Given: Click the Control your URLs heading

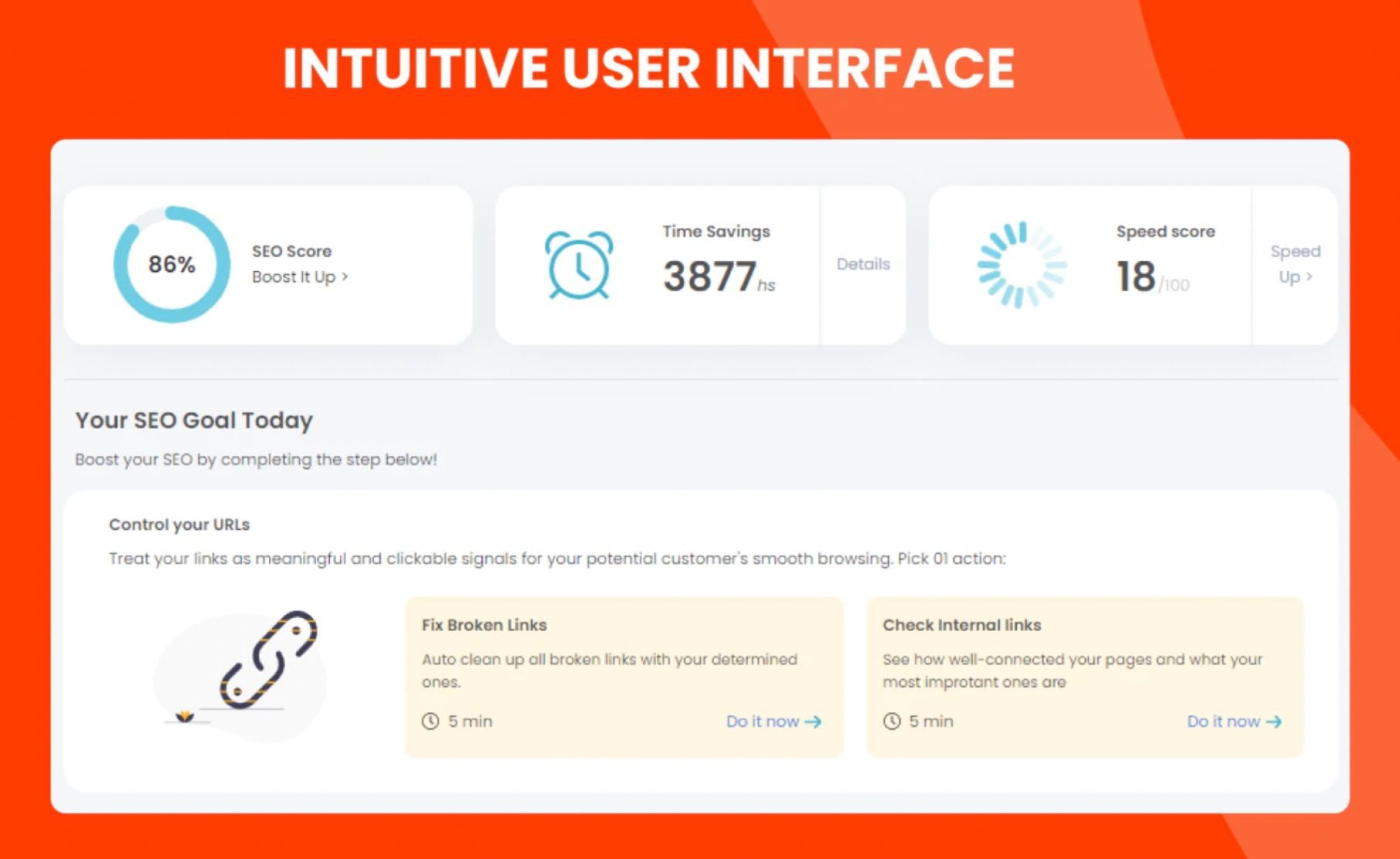Looking at the screenshot, I should pos(179,525).
